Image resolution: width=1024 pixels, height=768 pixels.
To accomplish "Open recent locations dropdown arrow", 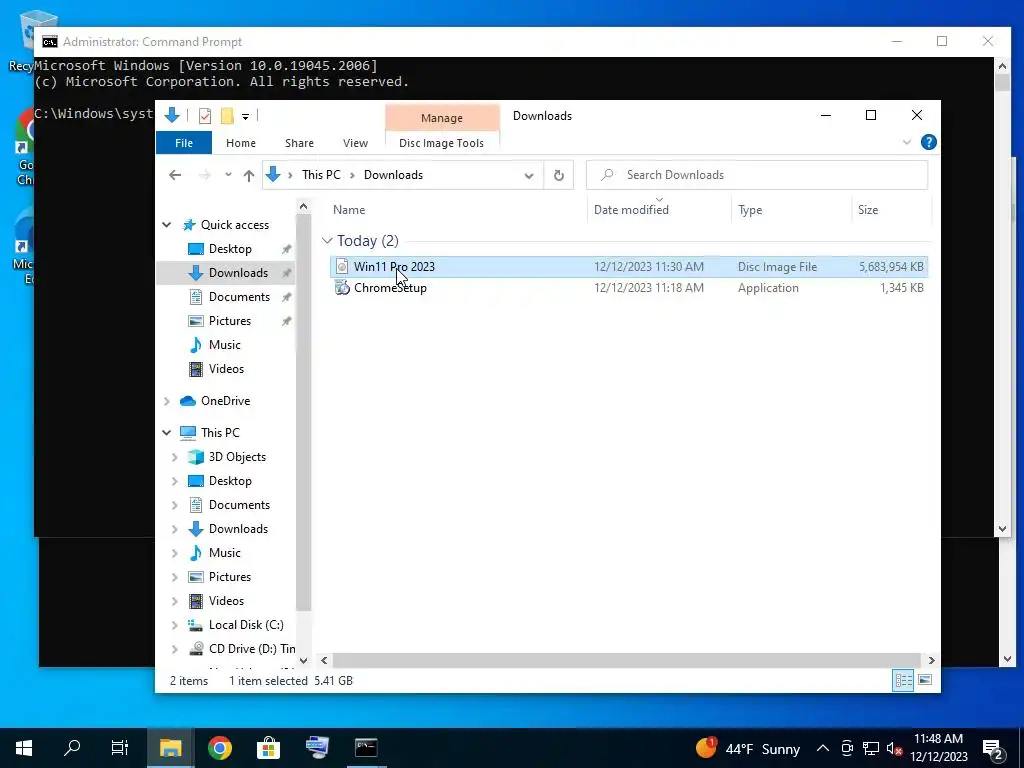I will 228,175.
